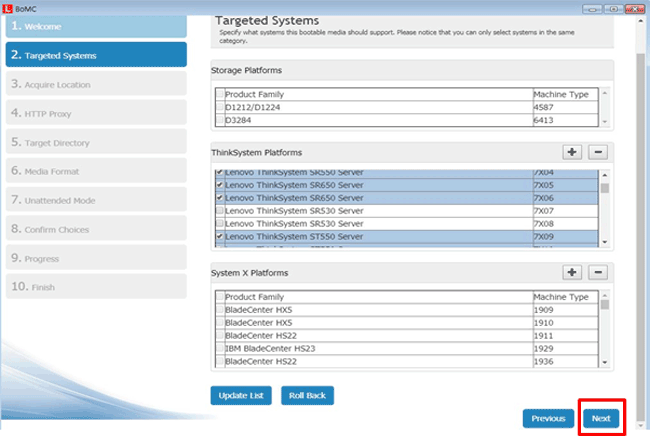Open the 9. Progress step
The height and width of the screenshot is (436, 650).
[96, 258]
